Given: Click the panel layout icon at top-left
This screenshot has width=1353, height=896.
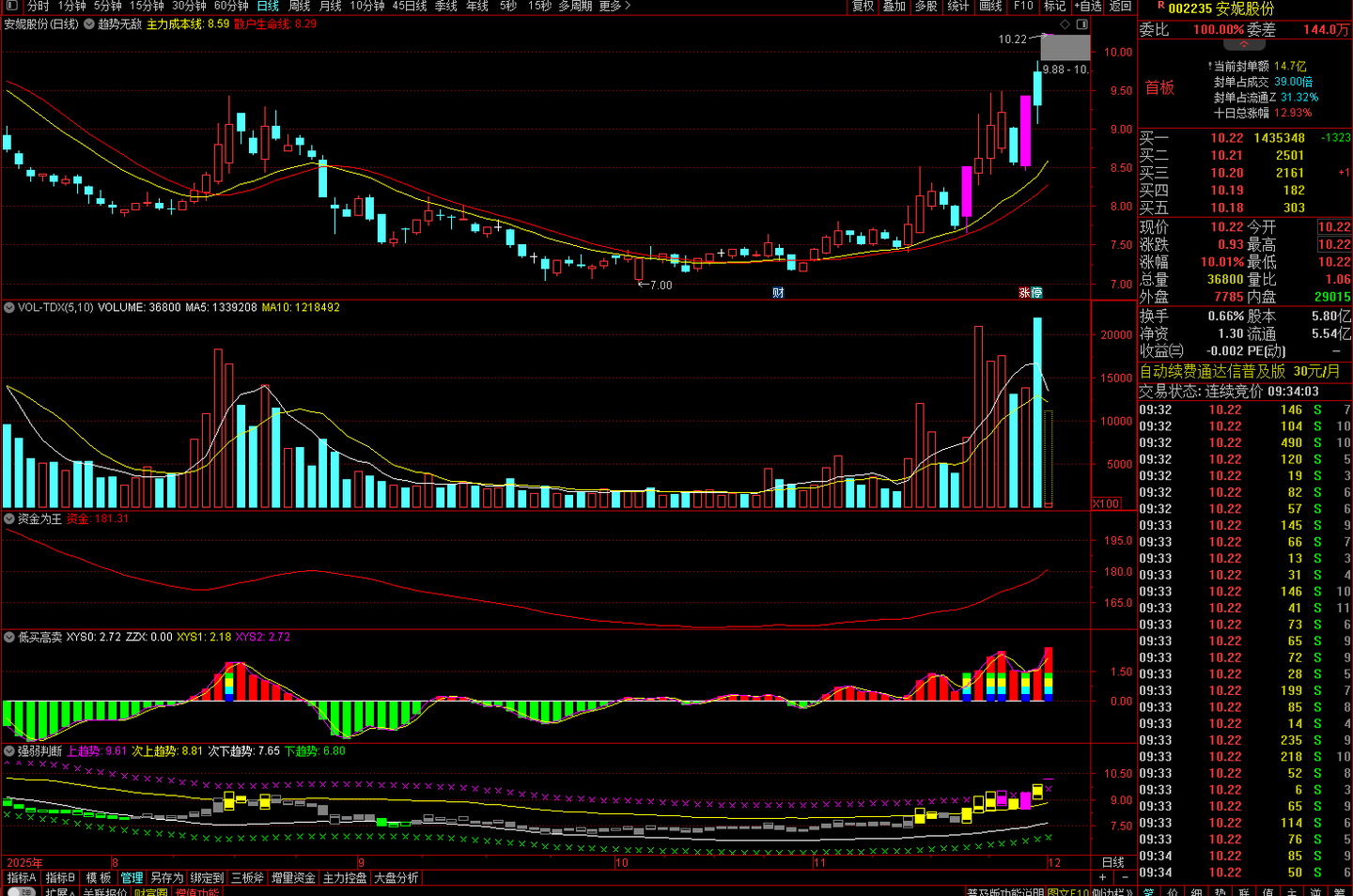Looking at the screenshot, I should pos(11,6).
